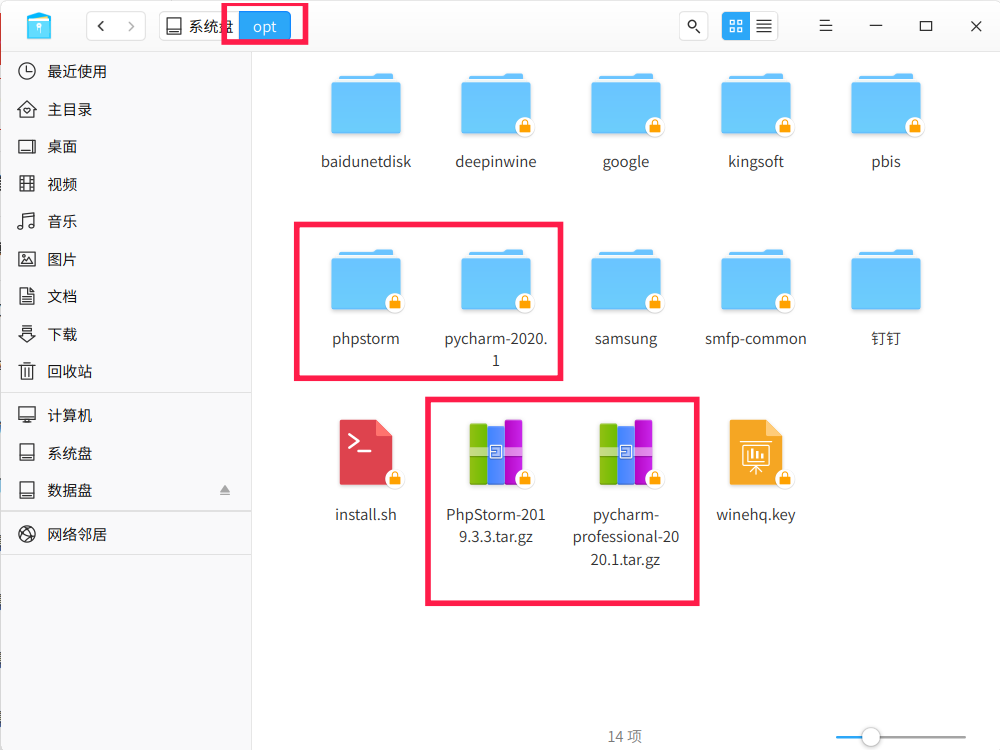Open 图片 in the sidebar

126,259
